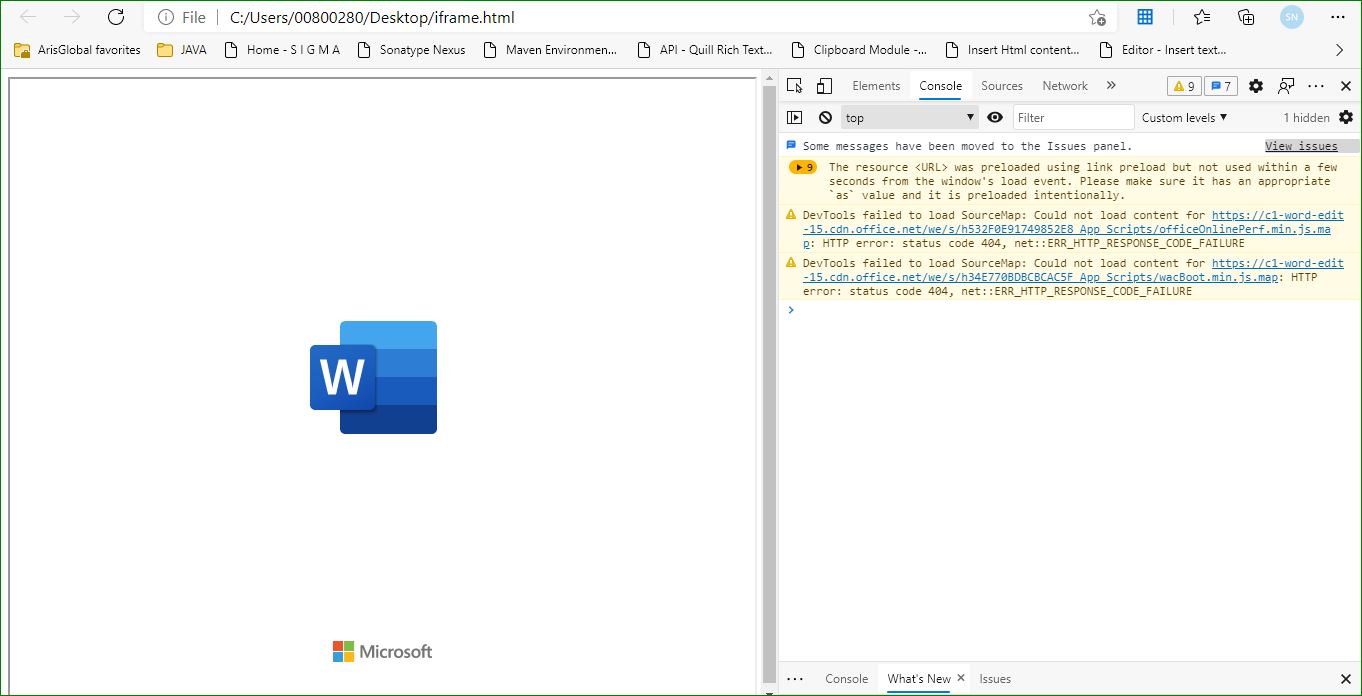
Task: Click the page vertical scrollbar
Action: [x=769, y=386]
